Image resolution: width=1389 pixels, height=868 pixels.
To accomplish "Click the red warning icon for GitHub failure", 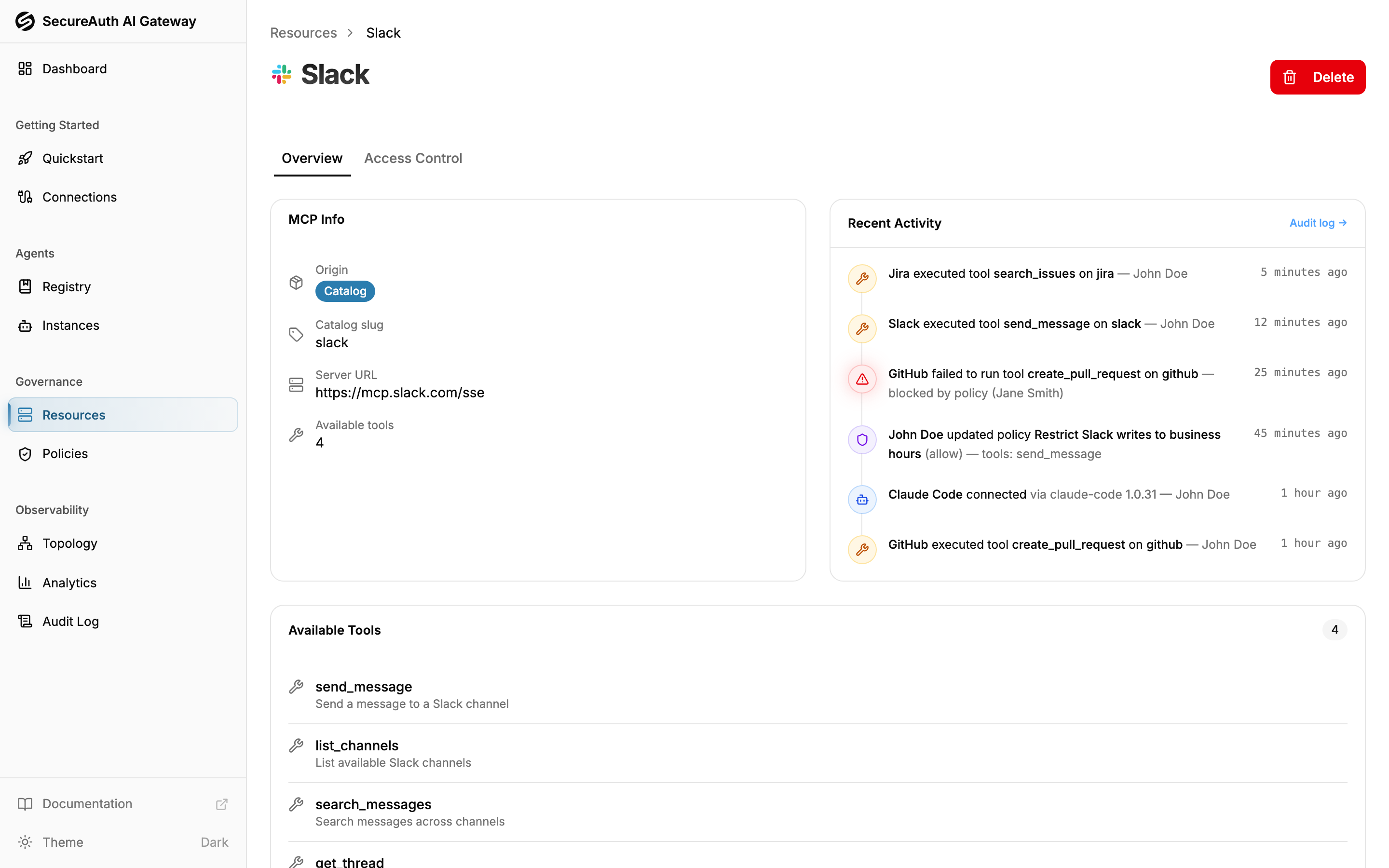I will (862, 379).
